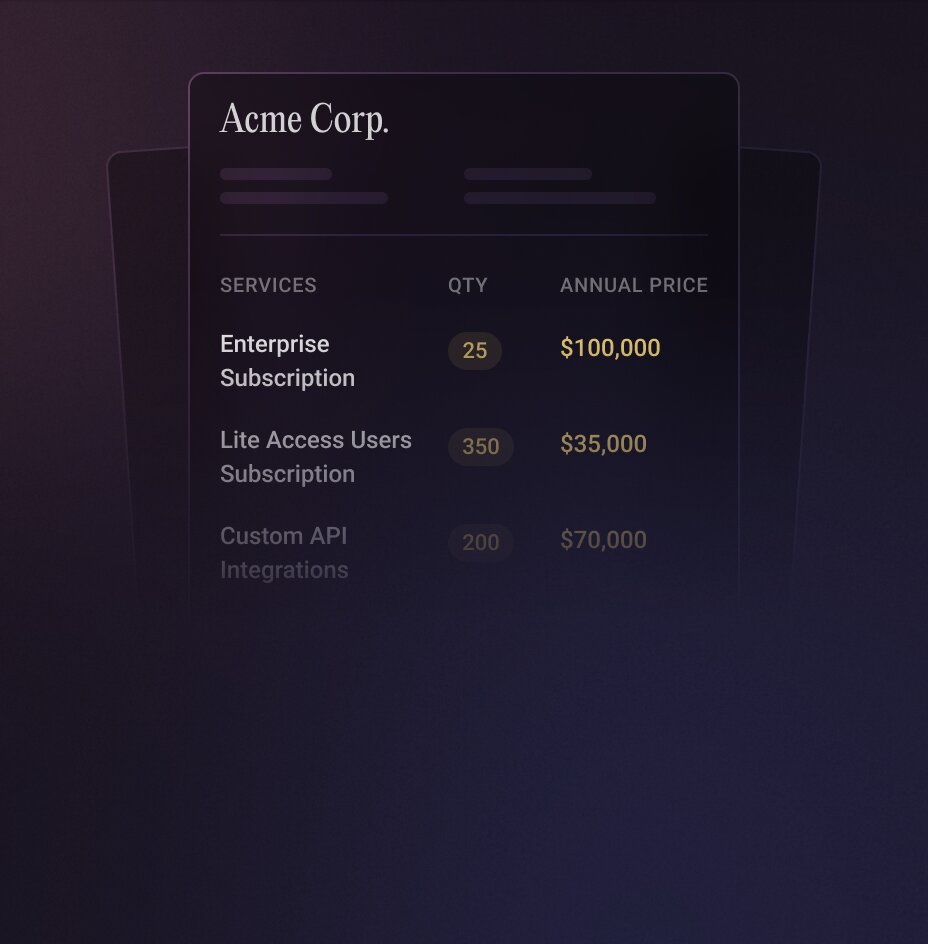The height and width of the screenshot is (944, 928).
Task: Click the SERVICES column header
Action: pos(268,285)
